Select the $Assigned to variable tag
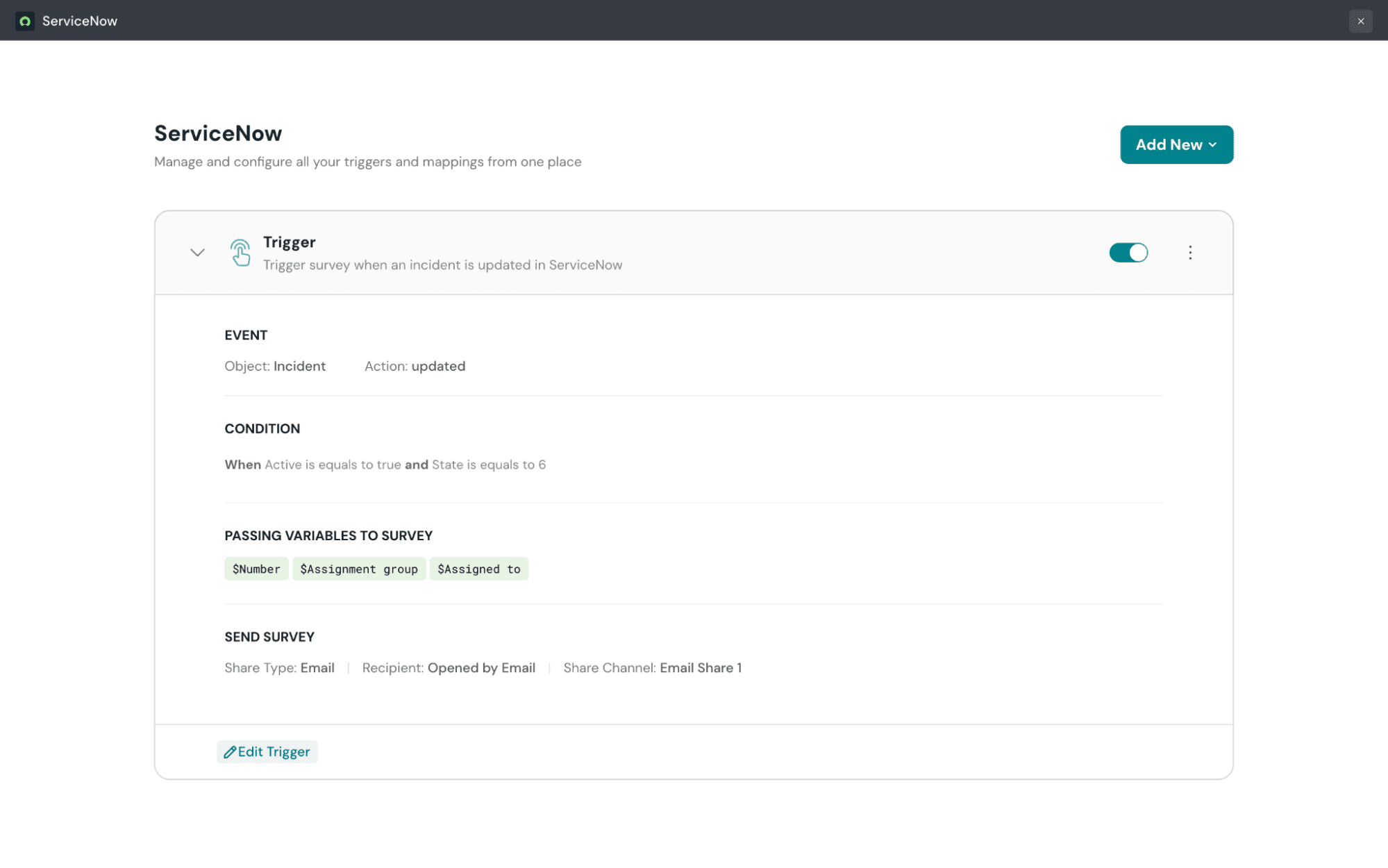 click(479, 569)
